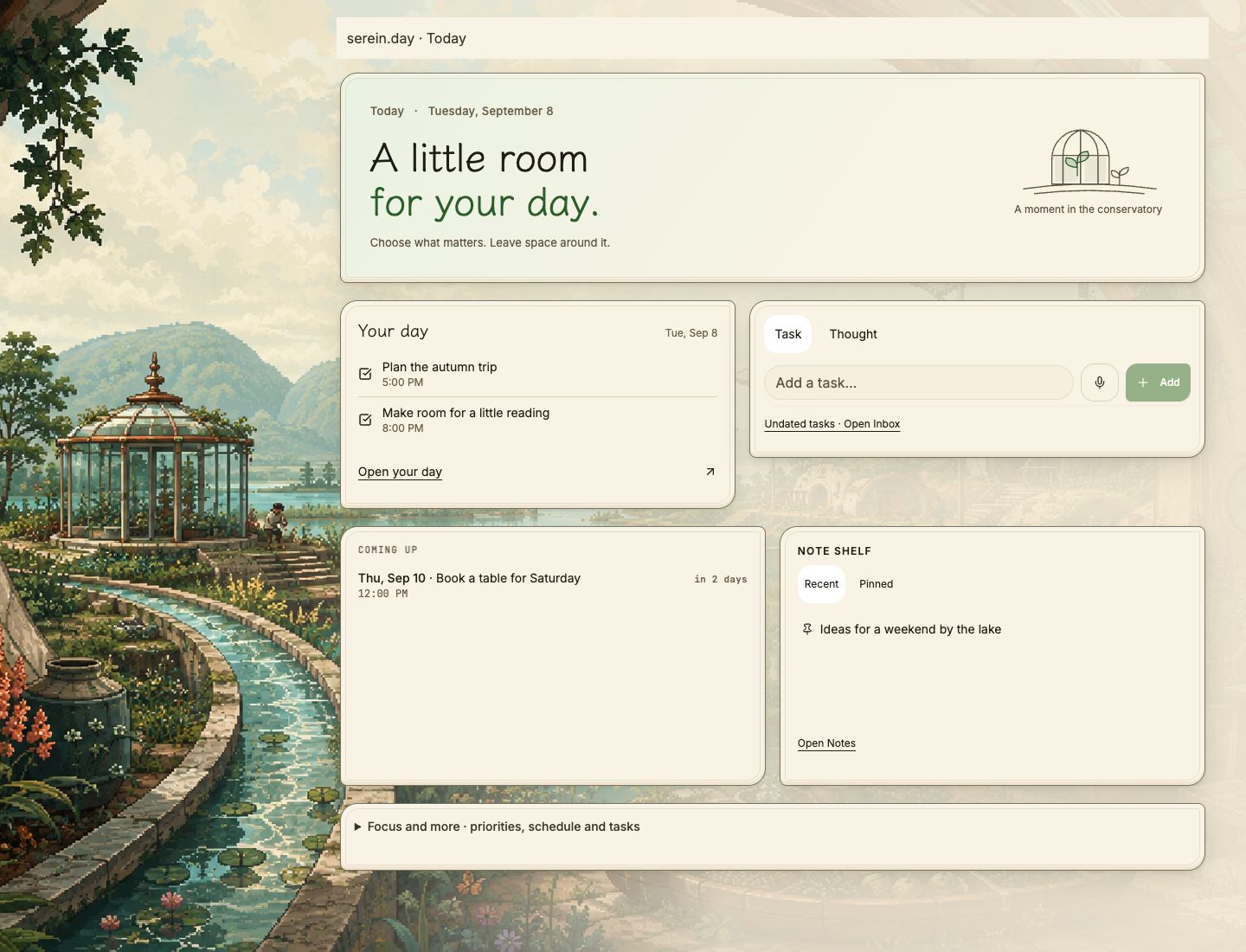
Task: Check off Make room for a little reading
Action: (x=365, y=420)
